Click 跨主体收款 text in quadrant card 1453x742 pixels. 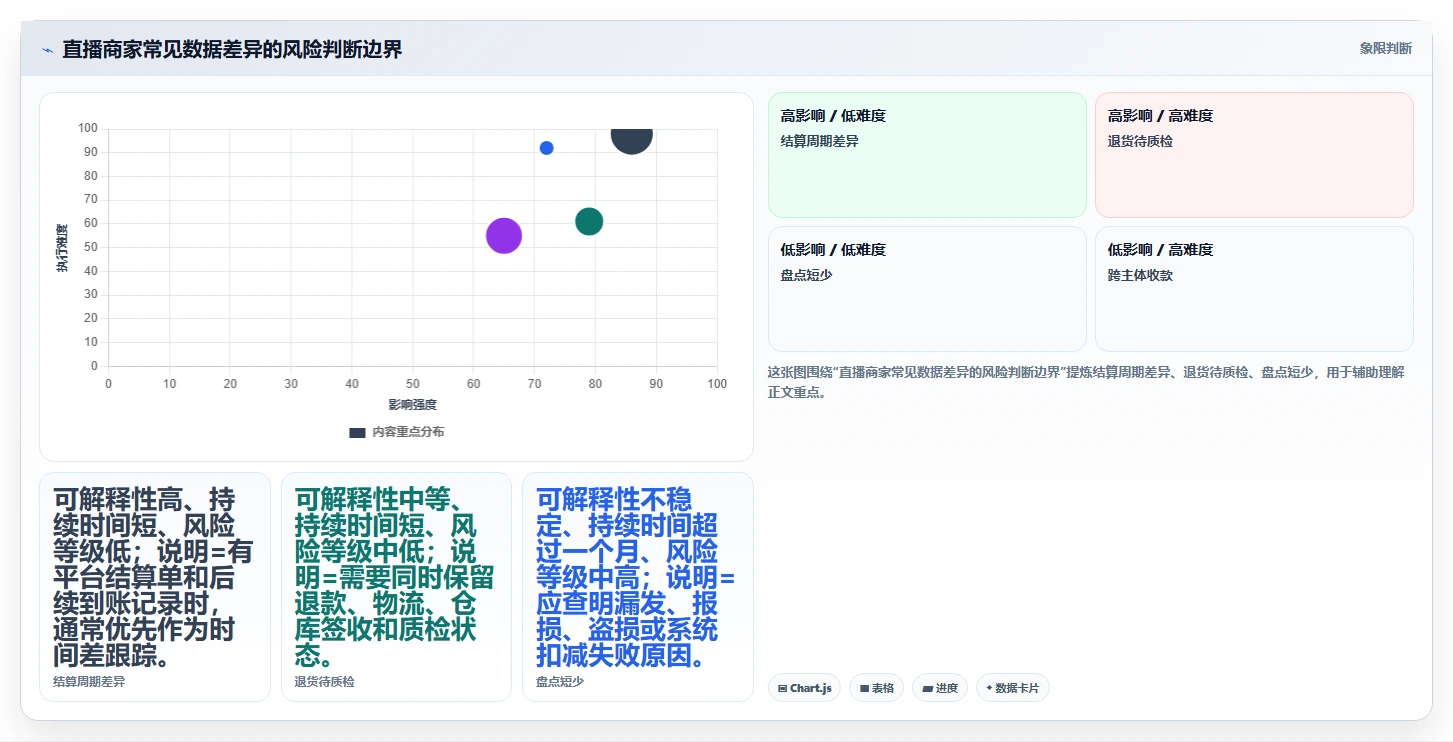point(1140,275)
